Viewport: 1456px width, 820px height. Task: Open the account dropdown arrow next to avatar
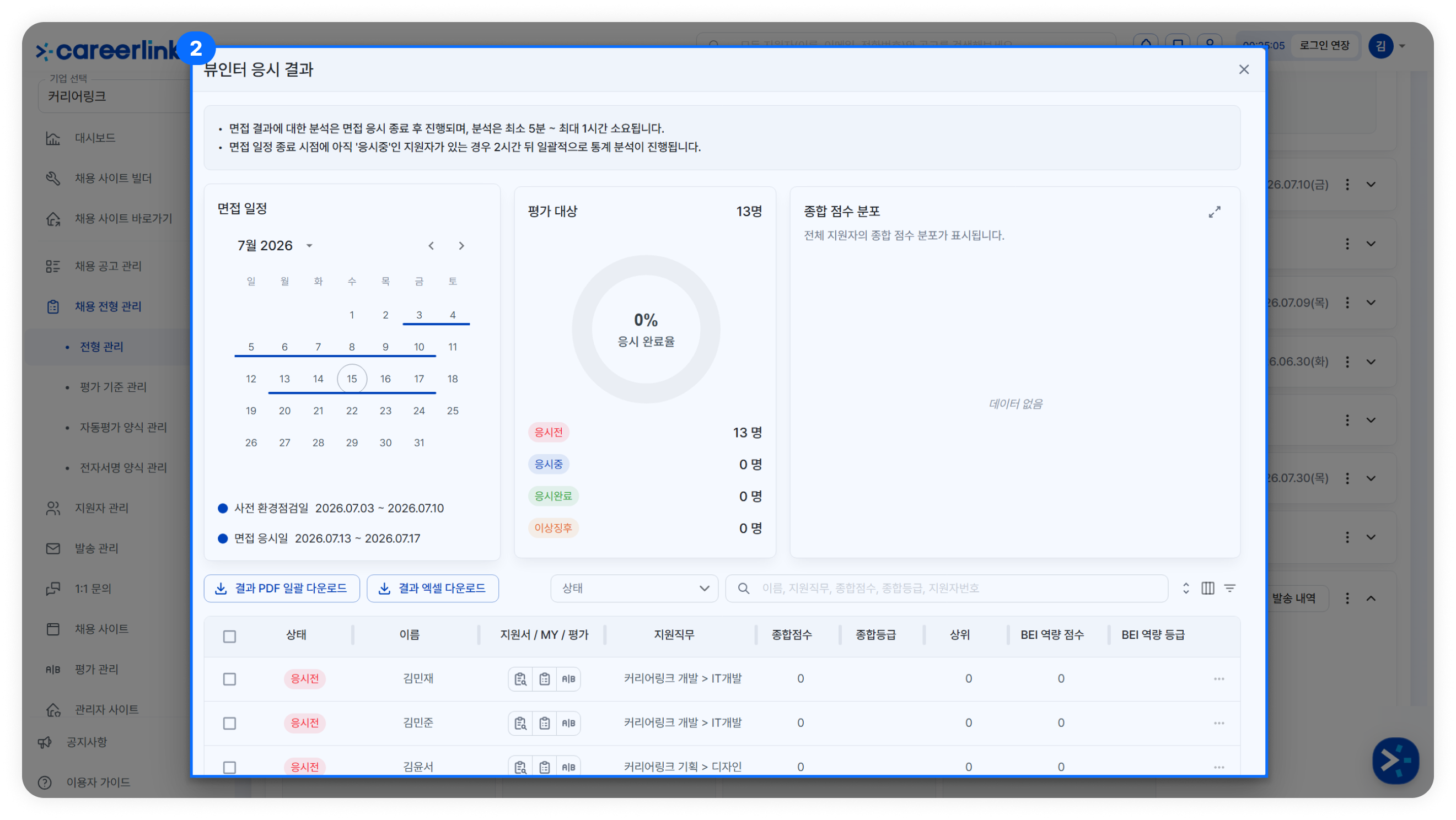[1403, 46]
